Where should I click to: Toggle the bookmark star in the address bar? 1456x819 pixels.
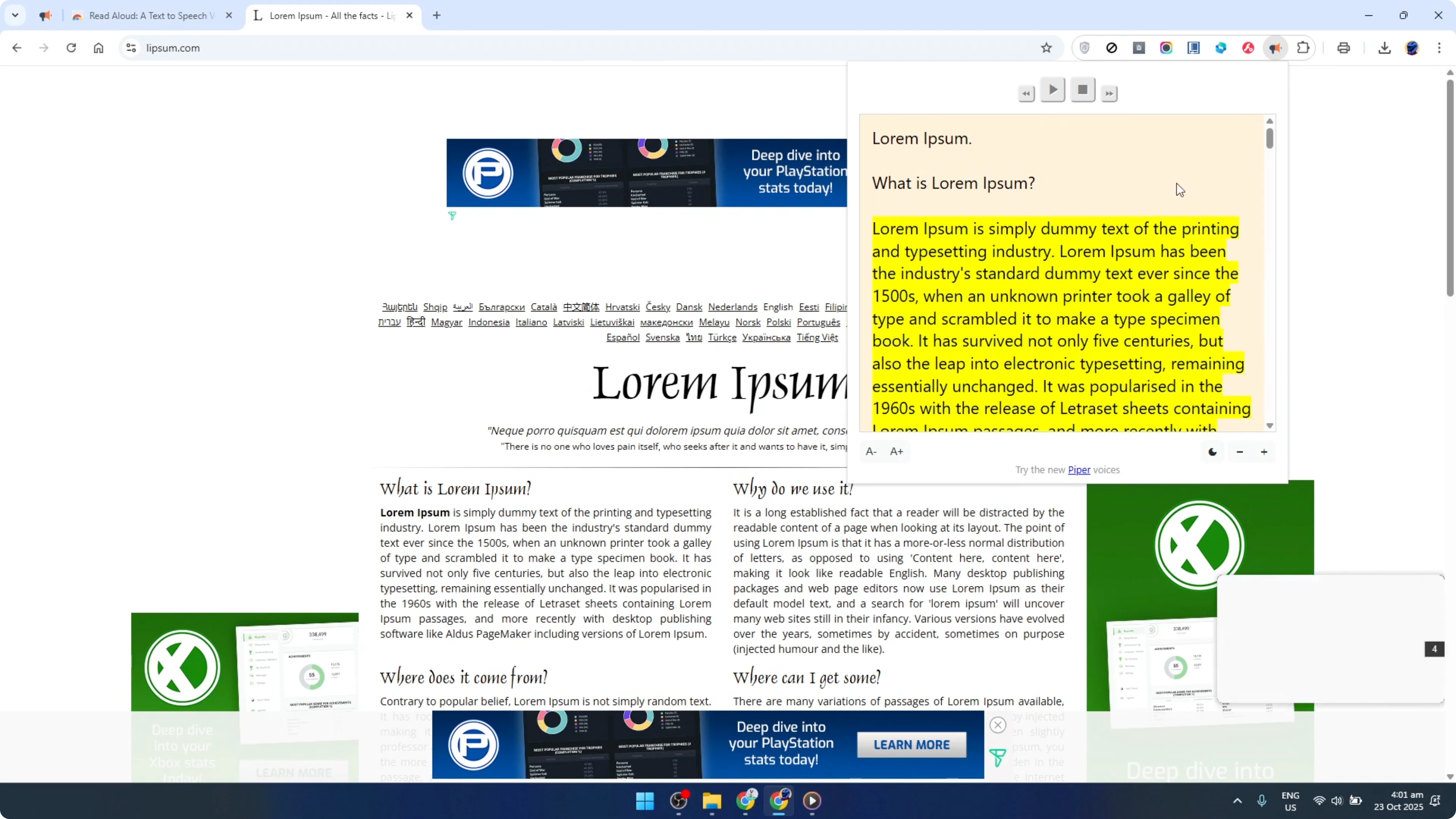(x=1046, y=47)
